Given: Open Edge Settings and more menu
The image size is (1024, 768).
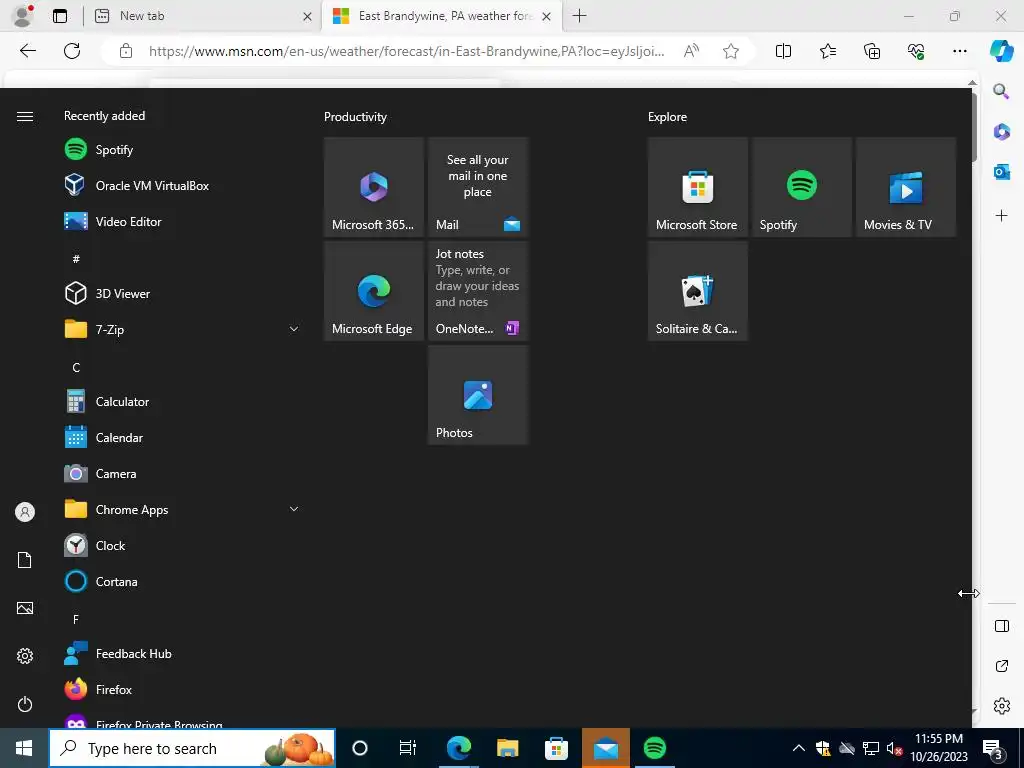Looking at the screenshot, I should coord(959,51).
